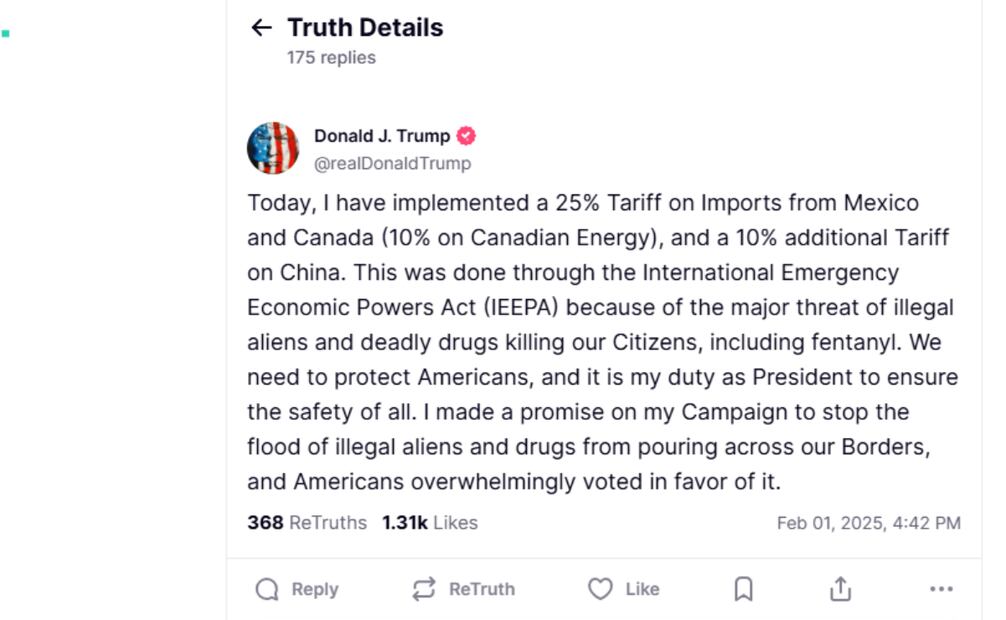Go back using the left arrow
1006x620 pixels.
tap(262, 28)
